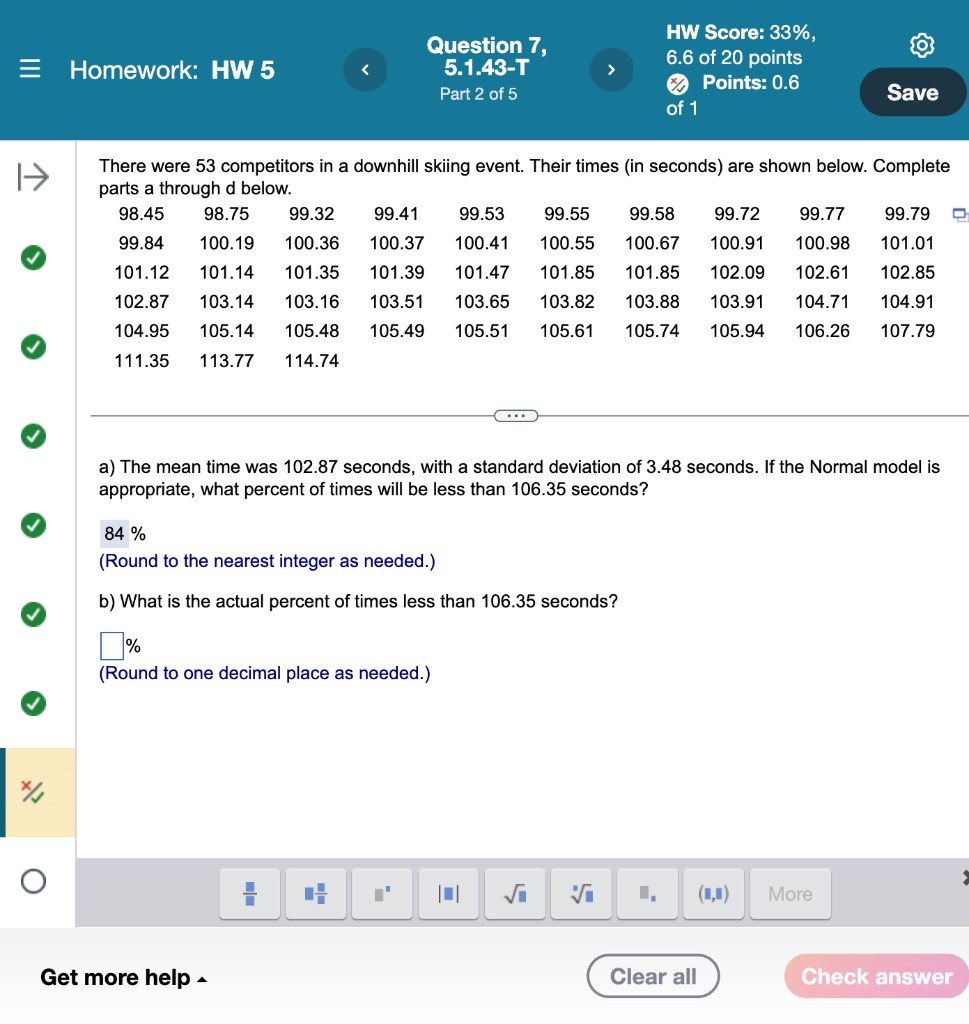
Task: Insert a mixed number template
Action: click(x=315, y=893)
